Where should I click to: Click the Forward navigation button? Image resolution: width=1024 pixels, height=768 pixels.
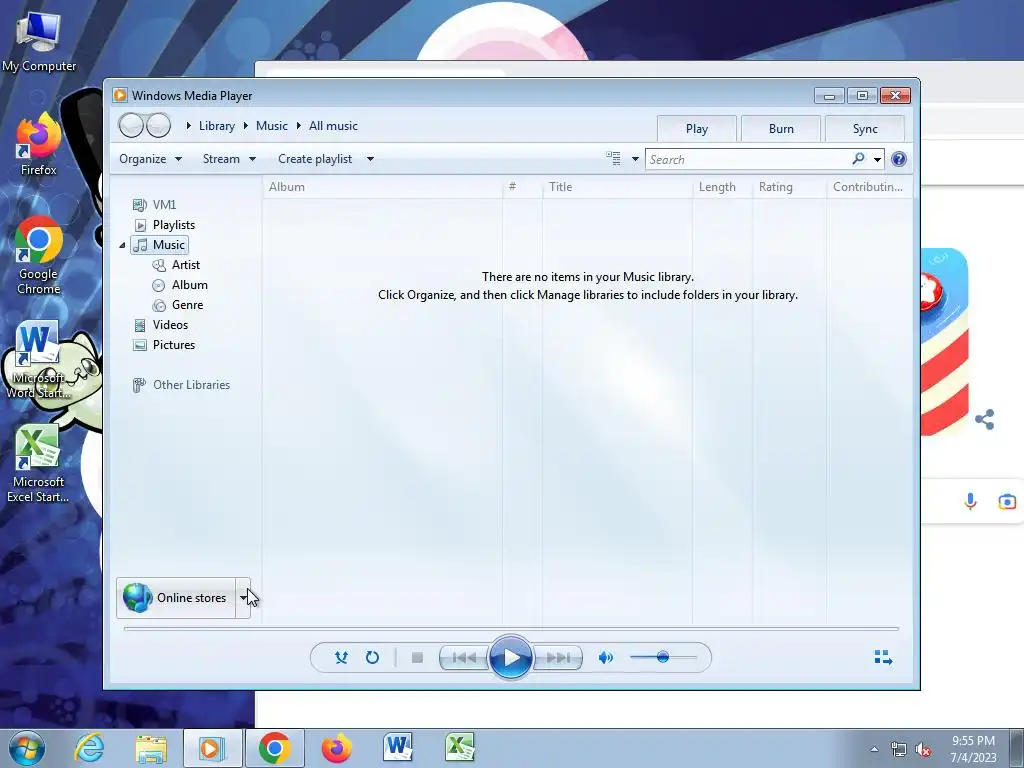158,125
